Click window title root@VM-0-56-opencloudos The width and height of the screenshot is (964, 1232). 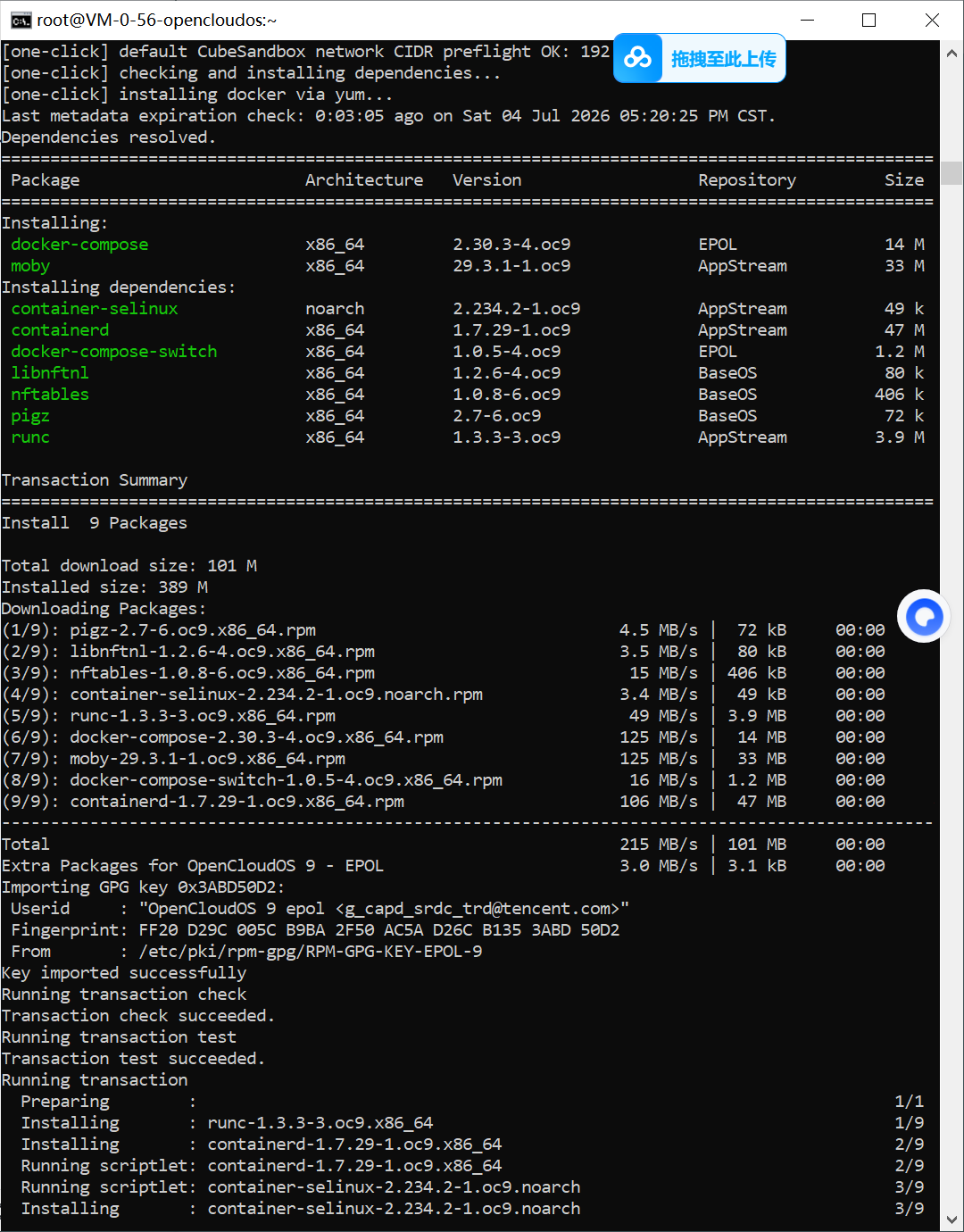click(156, 20)
